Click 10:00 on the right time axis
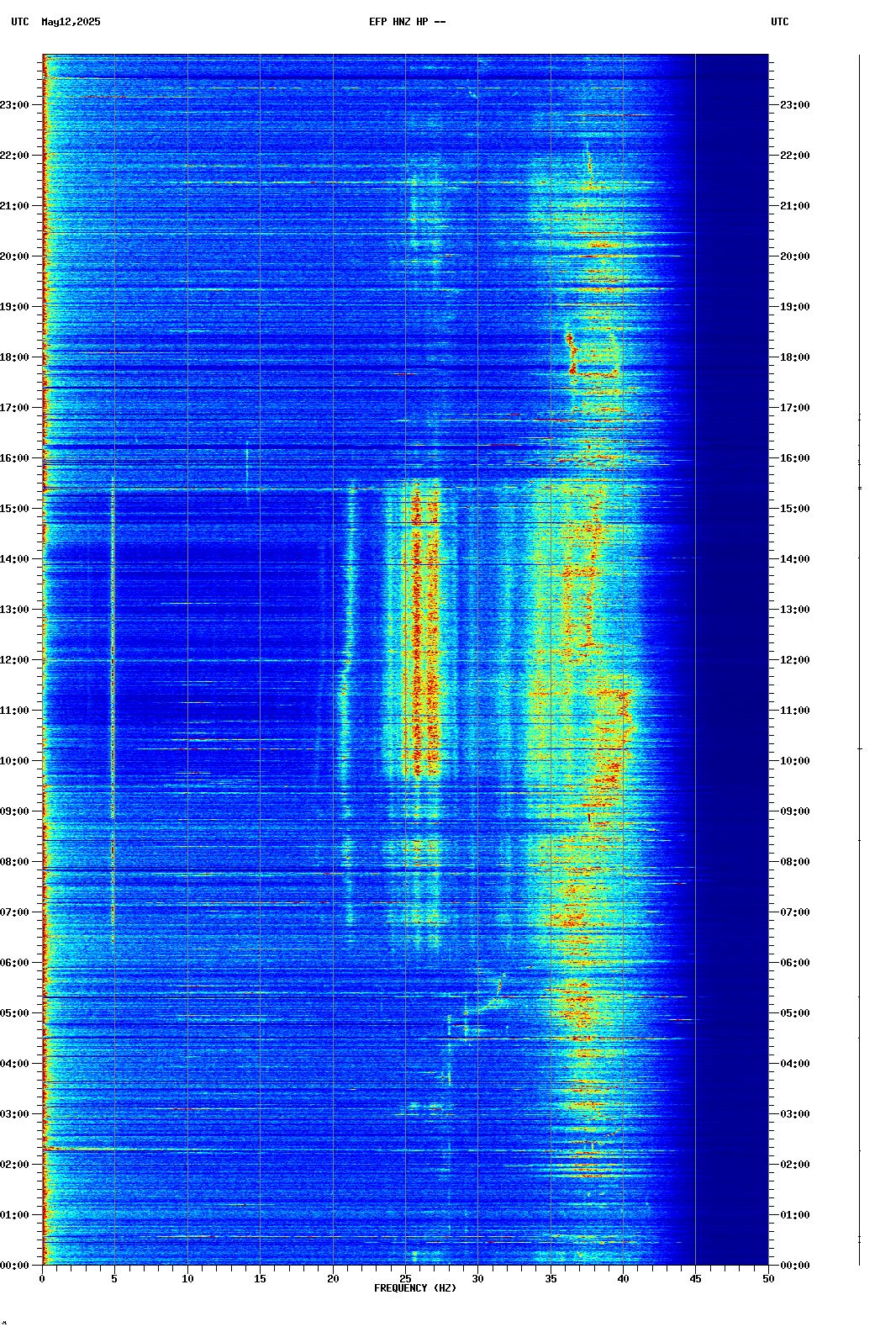This screenshot has height=1332, width=896. [795, 761]
